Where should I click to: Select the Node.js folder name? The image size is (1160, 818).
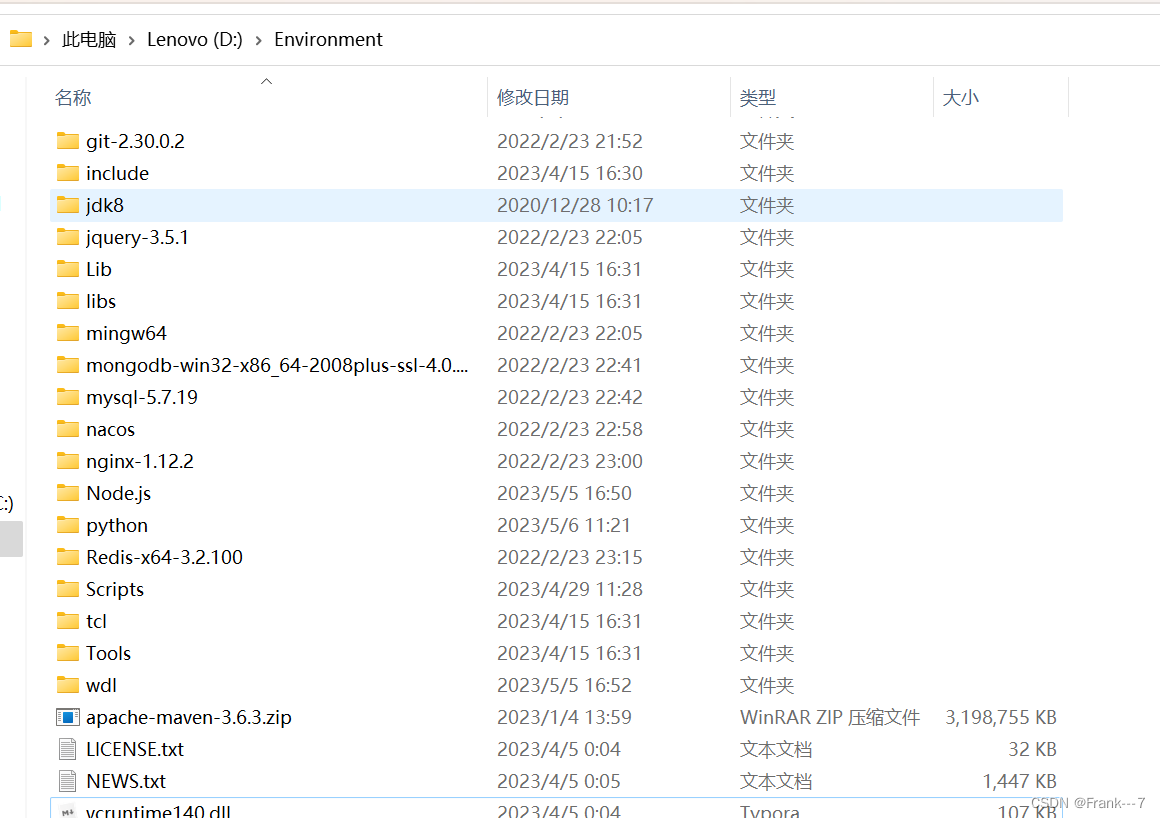tap(118, 493)
